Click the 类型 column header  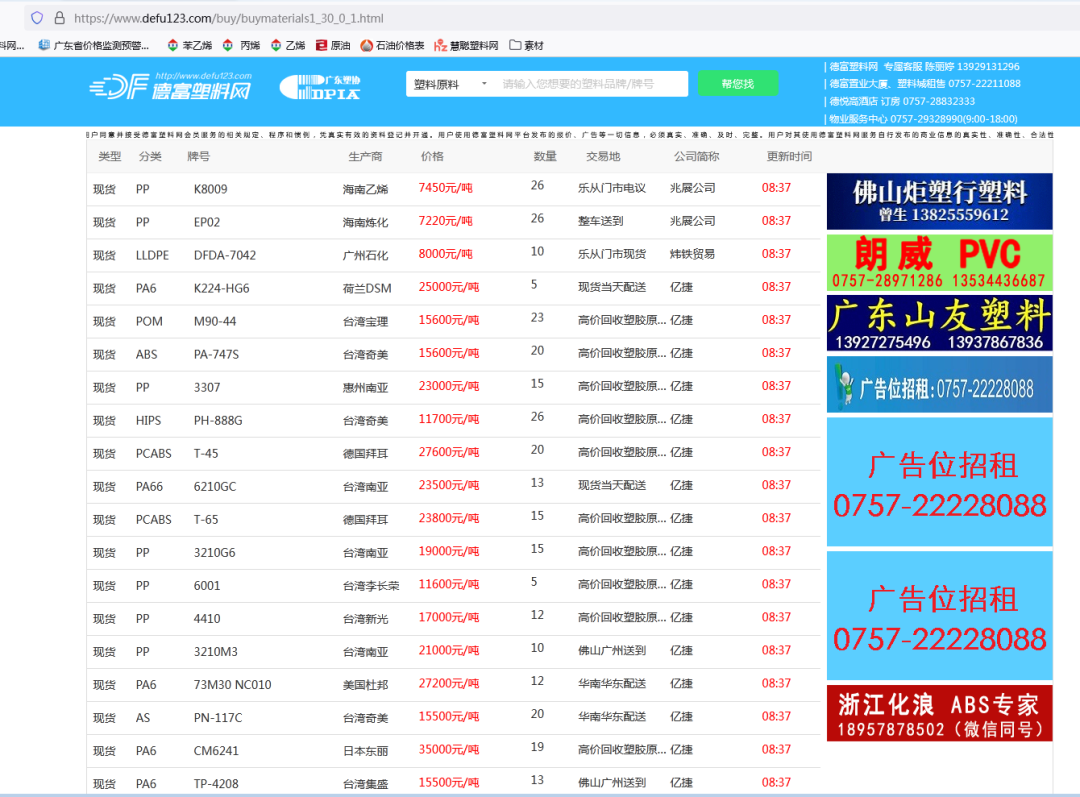110,156
